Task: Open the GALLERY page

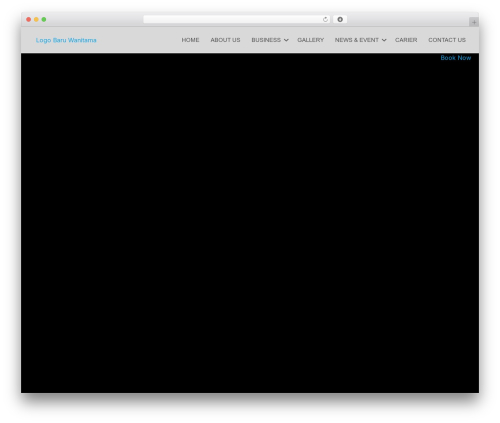Action: [x=311, y=40]
